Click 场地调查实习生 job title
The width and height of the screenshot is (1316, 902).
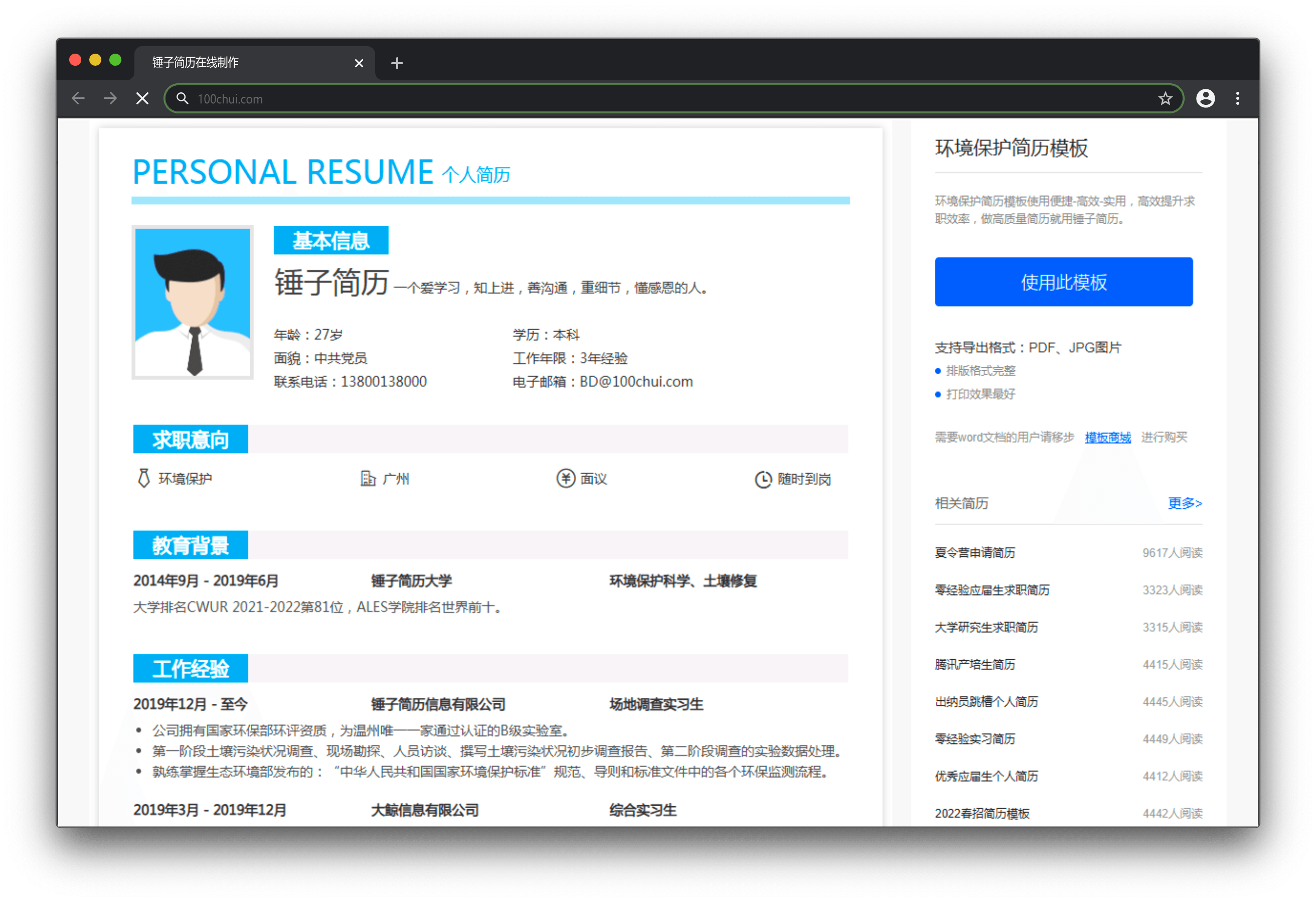pyautogui.click(x=655, y=704)
